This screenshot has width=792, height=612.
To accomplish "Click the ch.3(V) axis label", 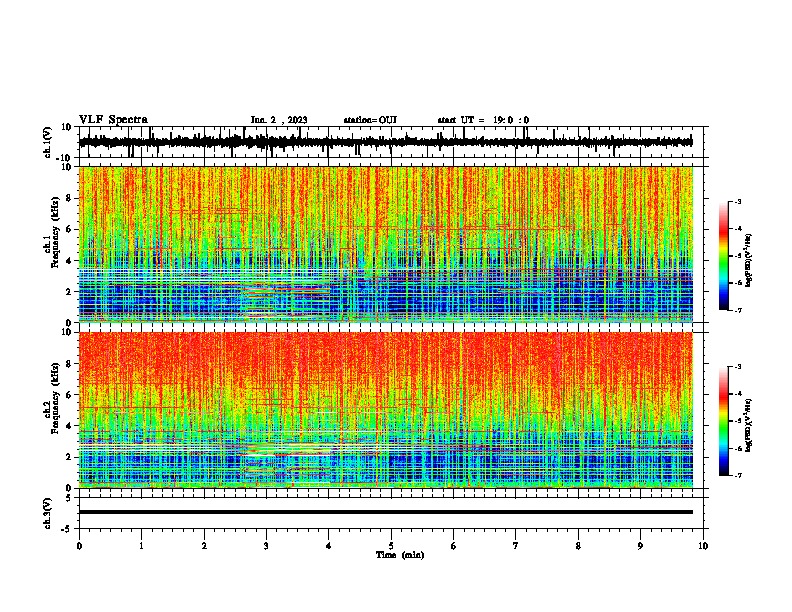I will 48,514.
